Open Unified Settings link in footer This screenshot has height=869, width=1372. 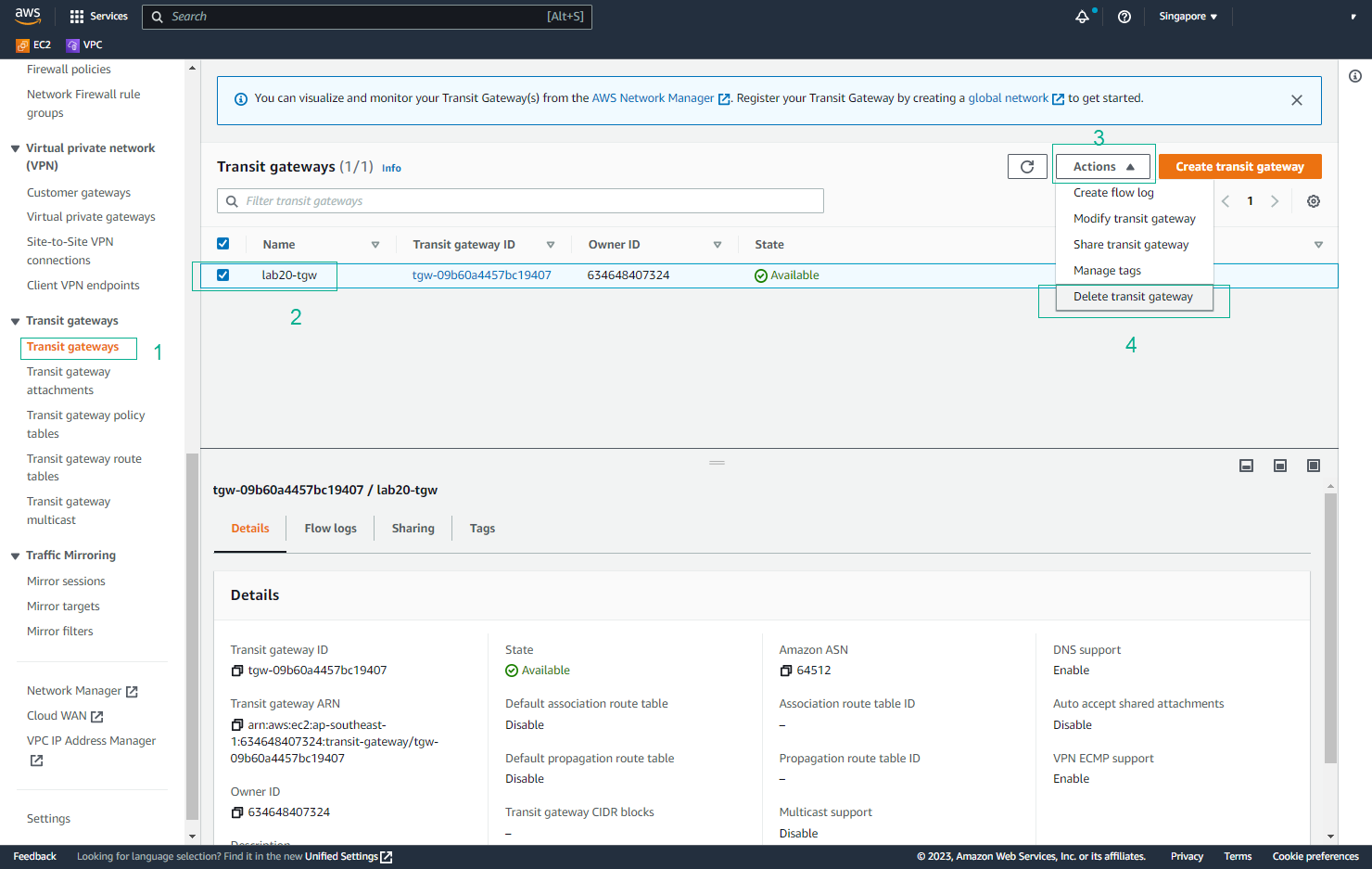[349, 857]
